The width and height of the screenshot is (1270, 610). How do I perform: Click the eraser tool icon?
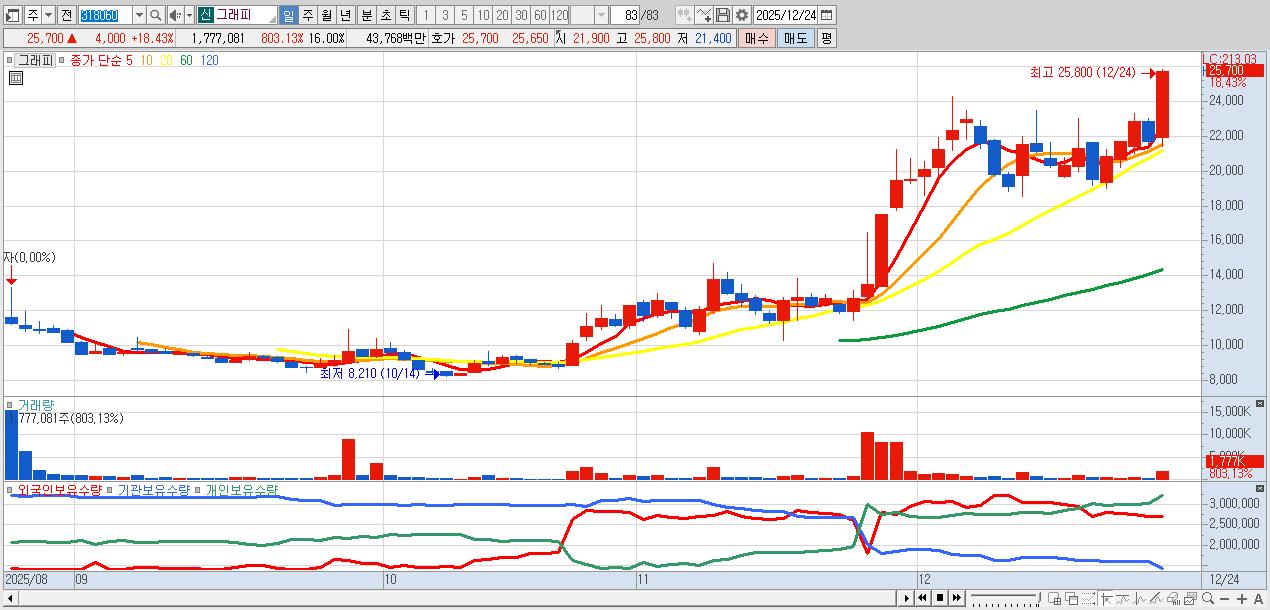click(1173, 598)
